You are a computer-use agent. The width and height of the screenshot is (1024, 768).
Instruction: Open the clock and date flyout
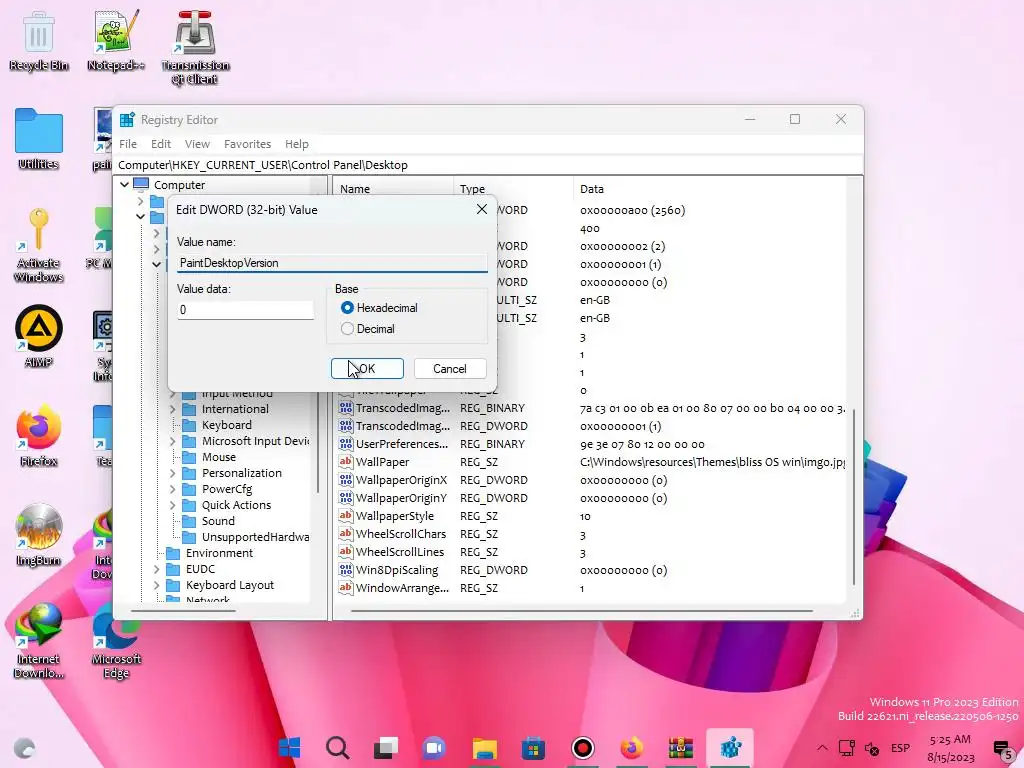950,748
